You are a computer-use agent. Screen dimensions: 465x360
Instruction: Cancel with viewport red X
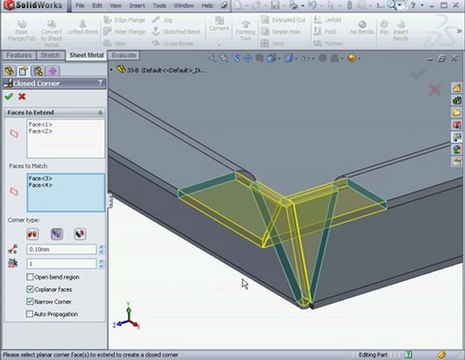435,89
